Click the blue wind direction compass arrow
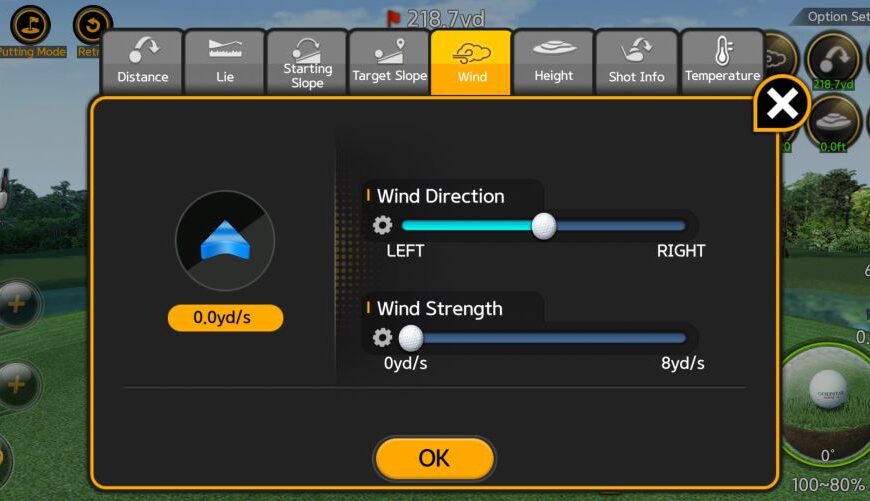 click(x=225, y=240)
